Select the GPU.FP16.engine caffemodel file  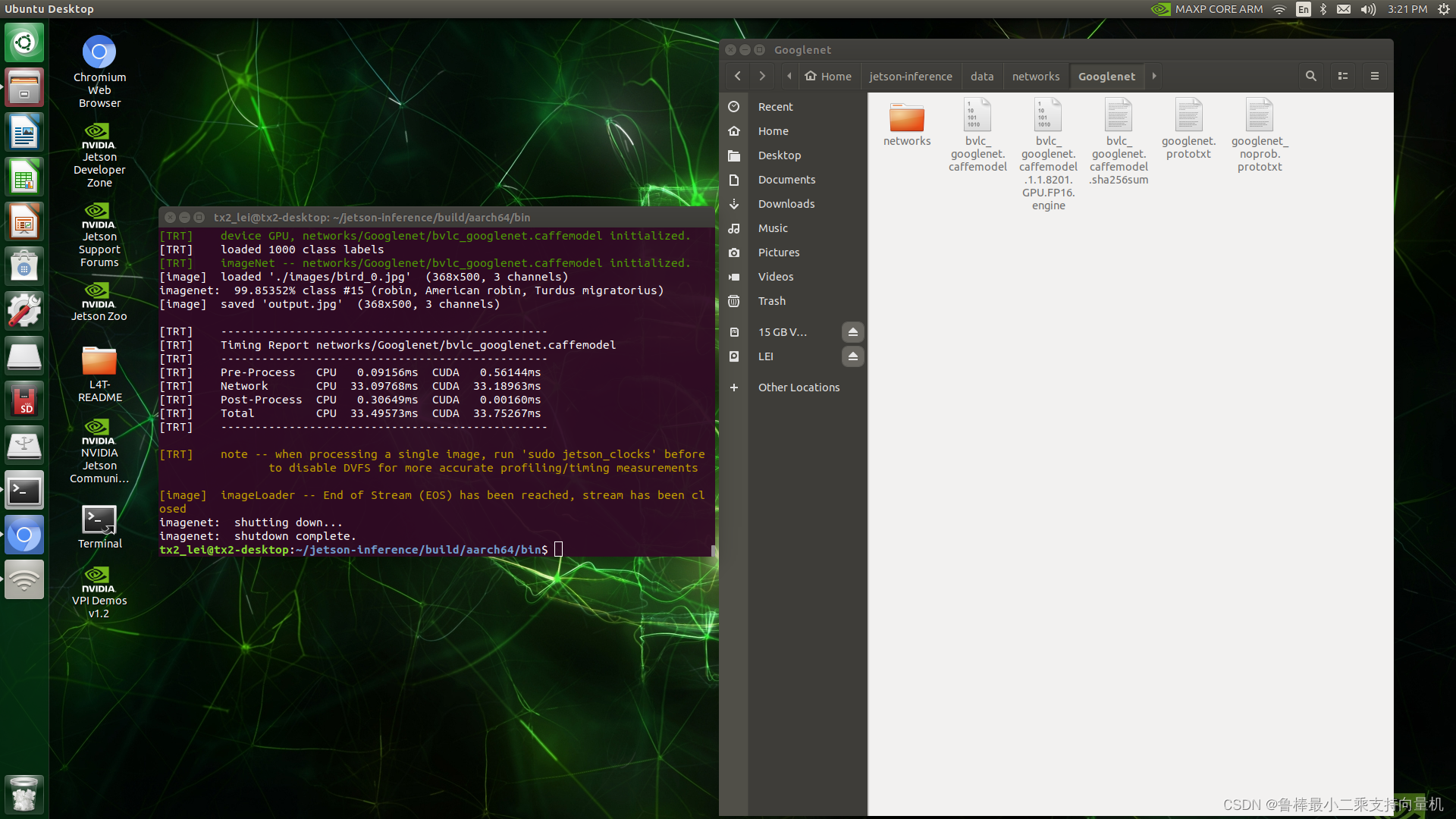[1048, 152]
